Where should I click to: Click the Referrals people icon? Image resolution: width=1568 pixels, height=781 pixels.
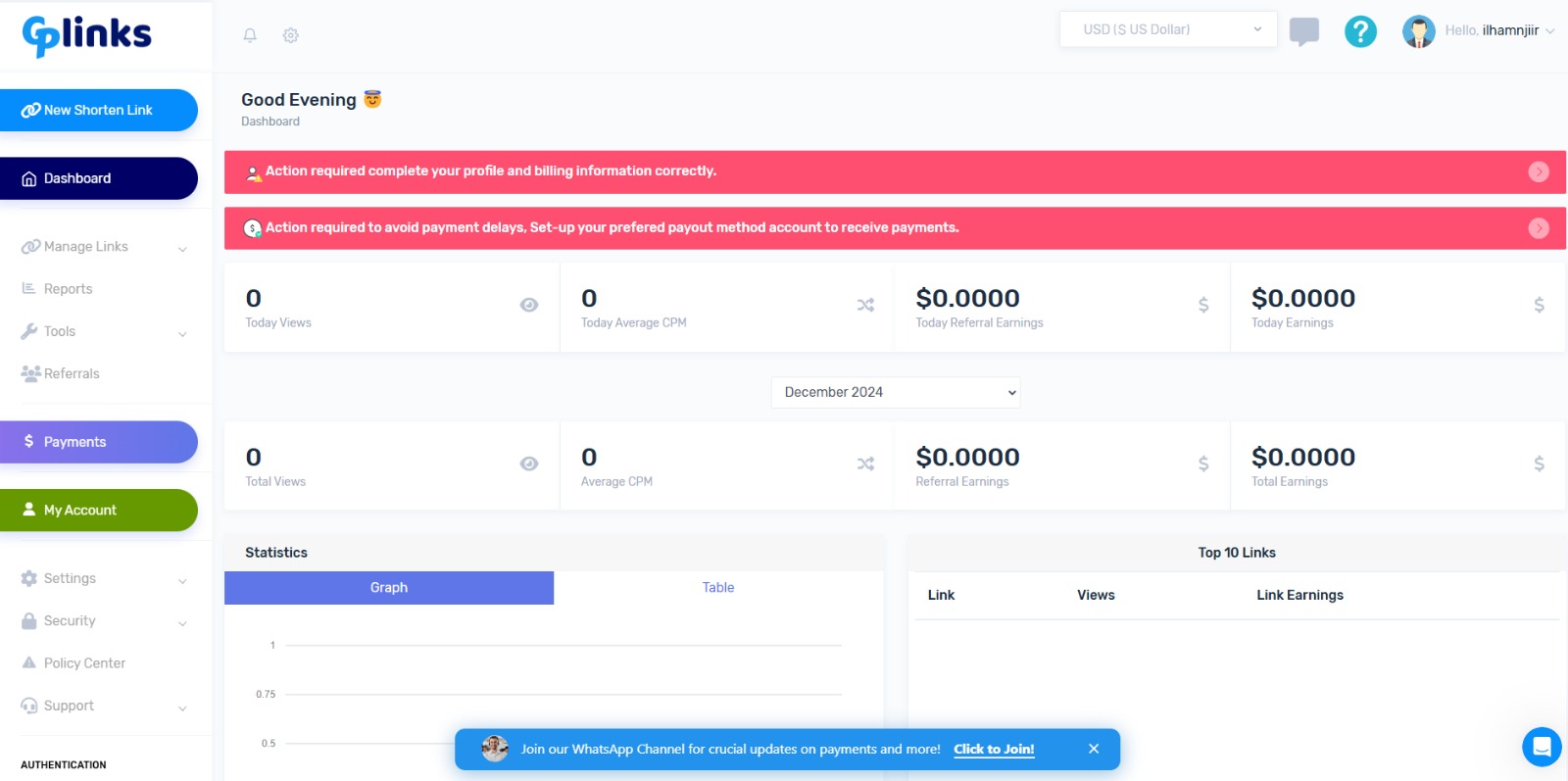tap(30, 373)
